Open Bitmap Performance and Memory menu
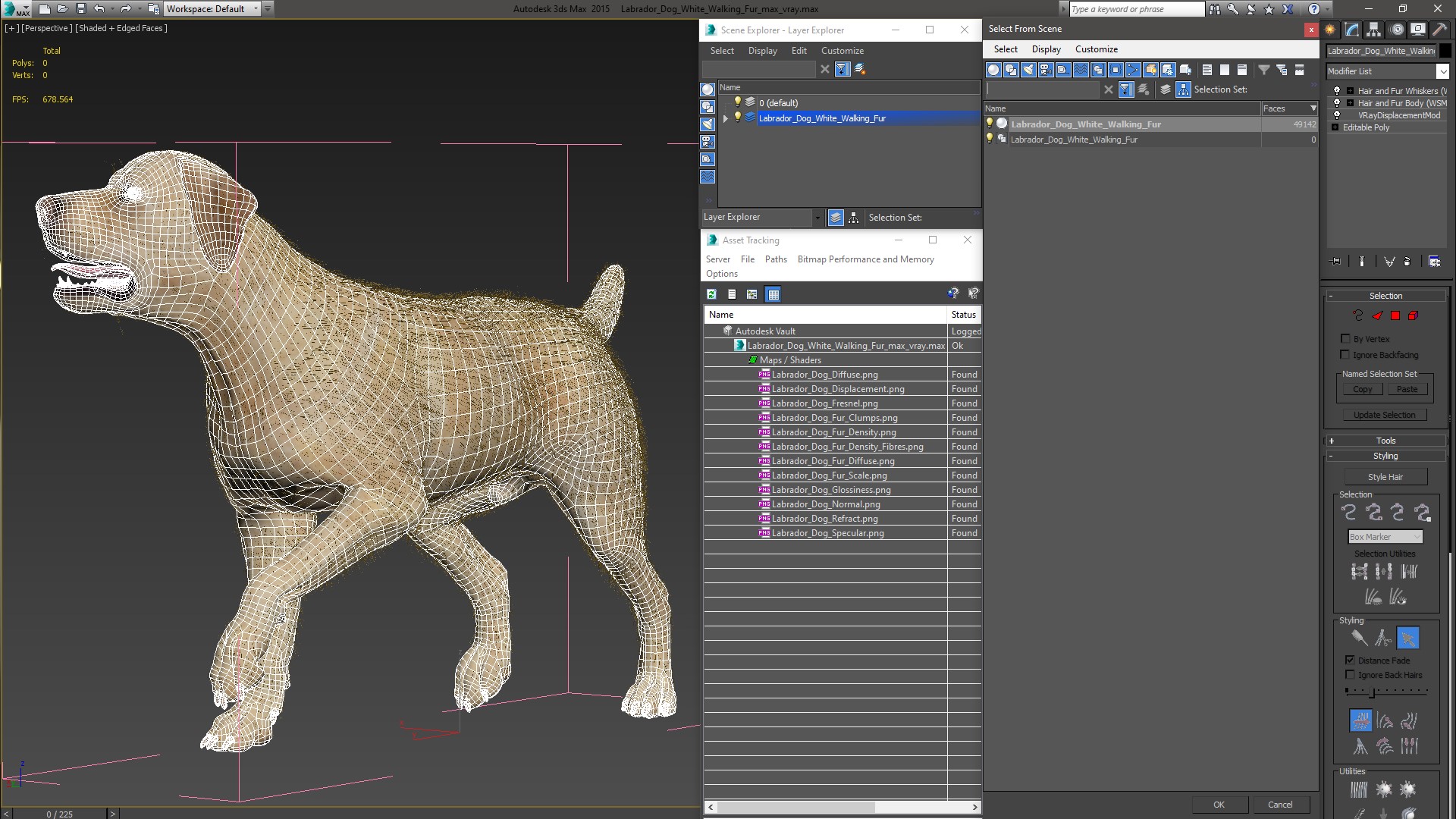 (x=865, y=259)
